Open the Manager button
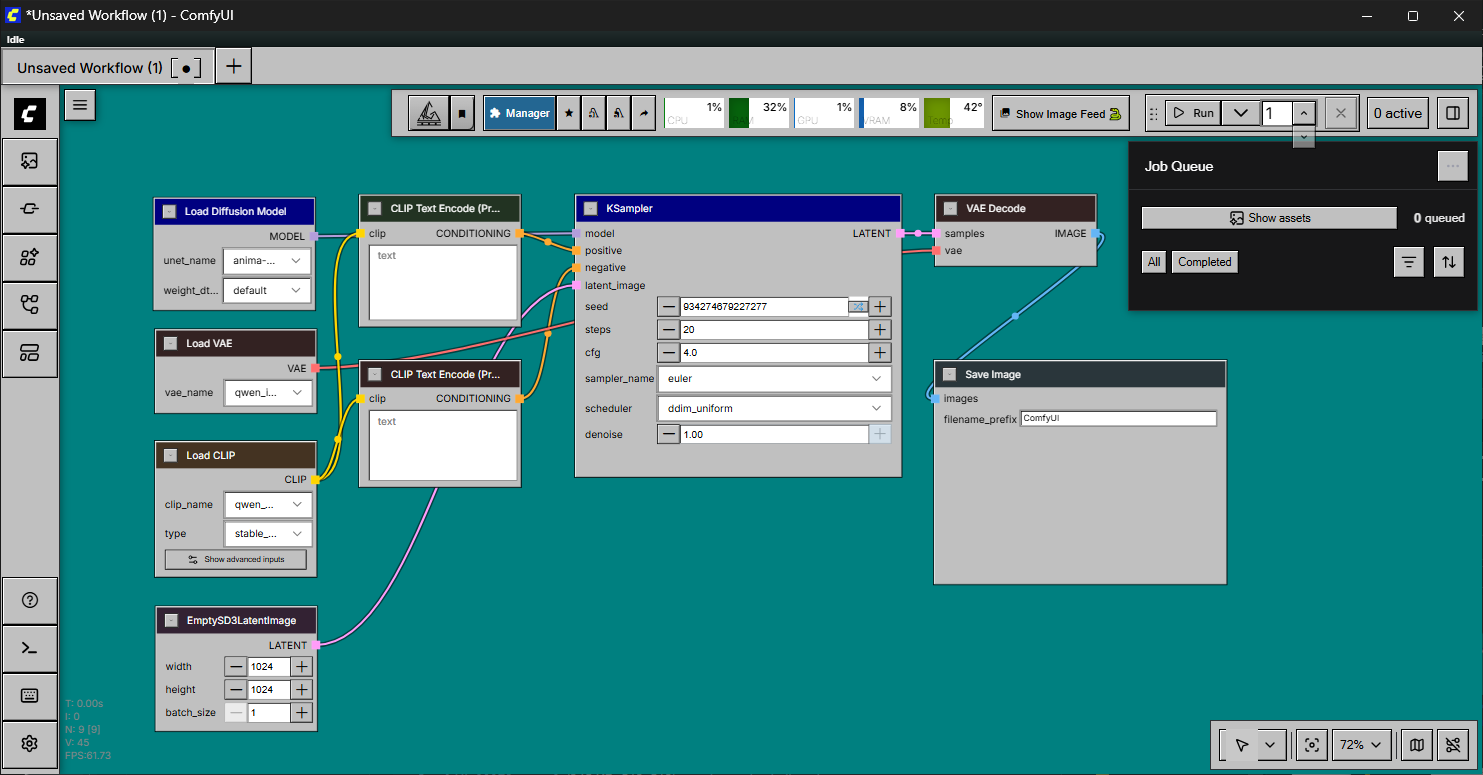 tap(519, 114)
